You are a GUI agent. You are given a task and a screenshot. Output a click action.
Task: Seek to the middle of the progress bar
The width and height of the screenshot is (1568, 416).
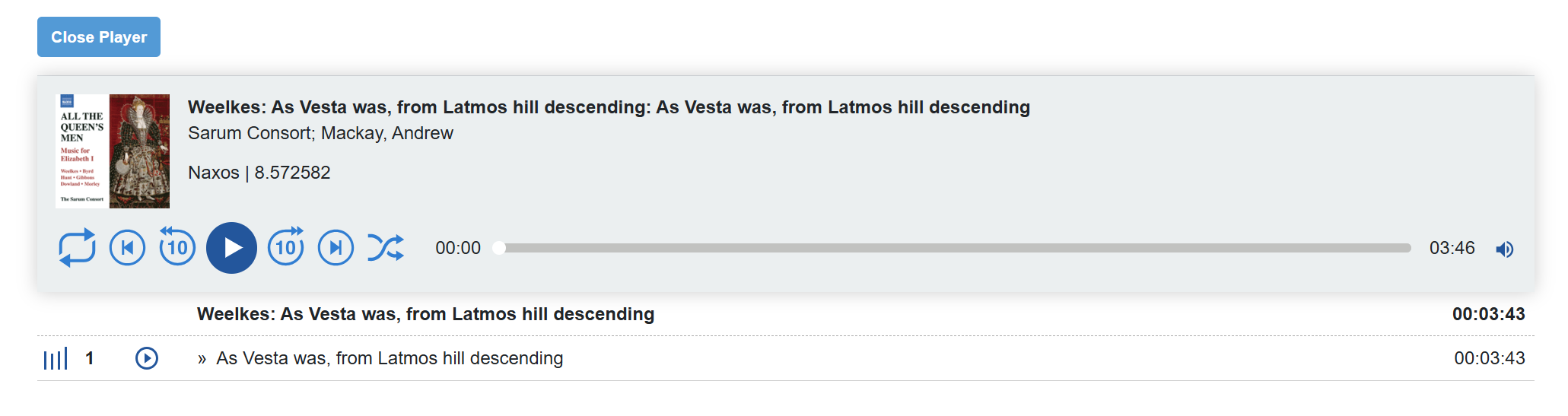(955, 248)
